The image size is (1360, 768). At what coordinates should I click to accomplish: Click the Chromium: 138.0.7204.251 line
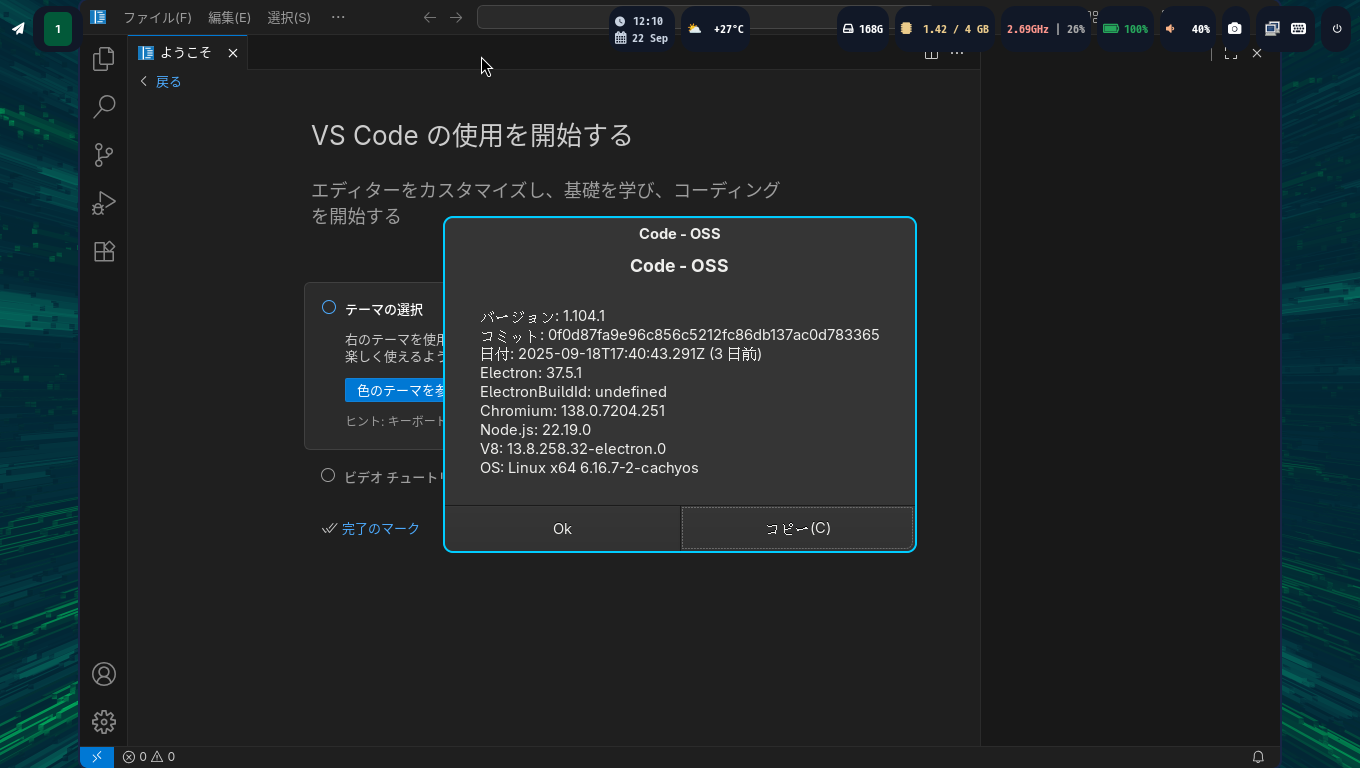(572, 411)
